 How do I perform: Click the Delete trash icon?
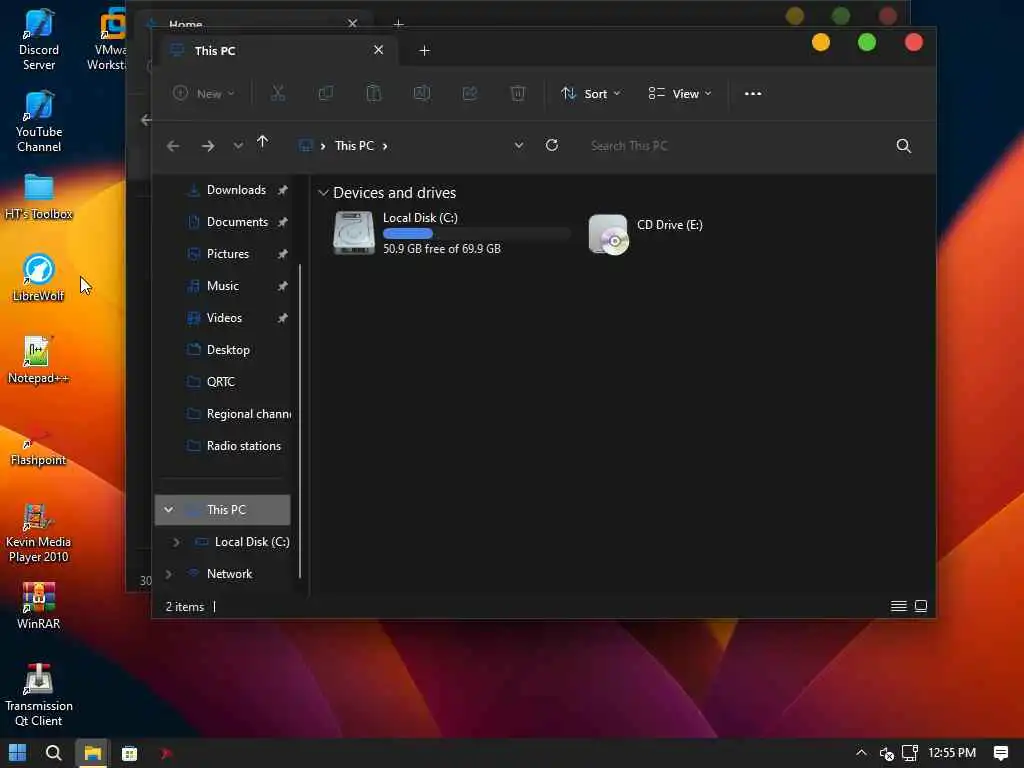pyautogui.click(x=518, y=93)
